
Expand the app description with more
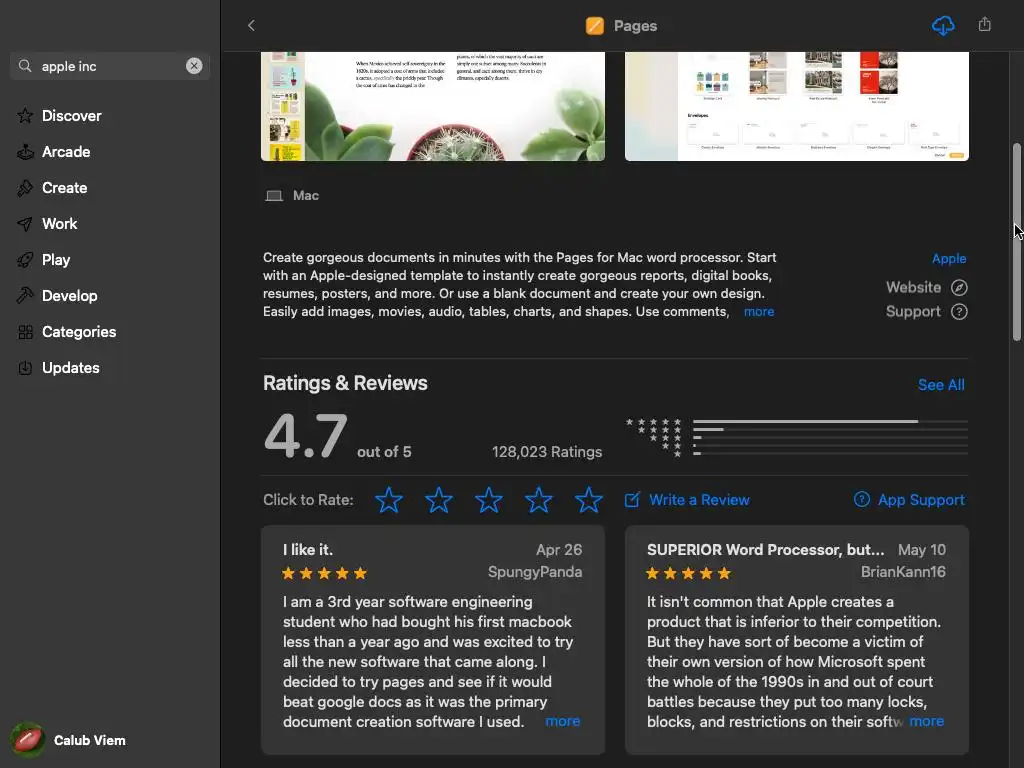[x=759, y=312]
